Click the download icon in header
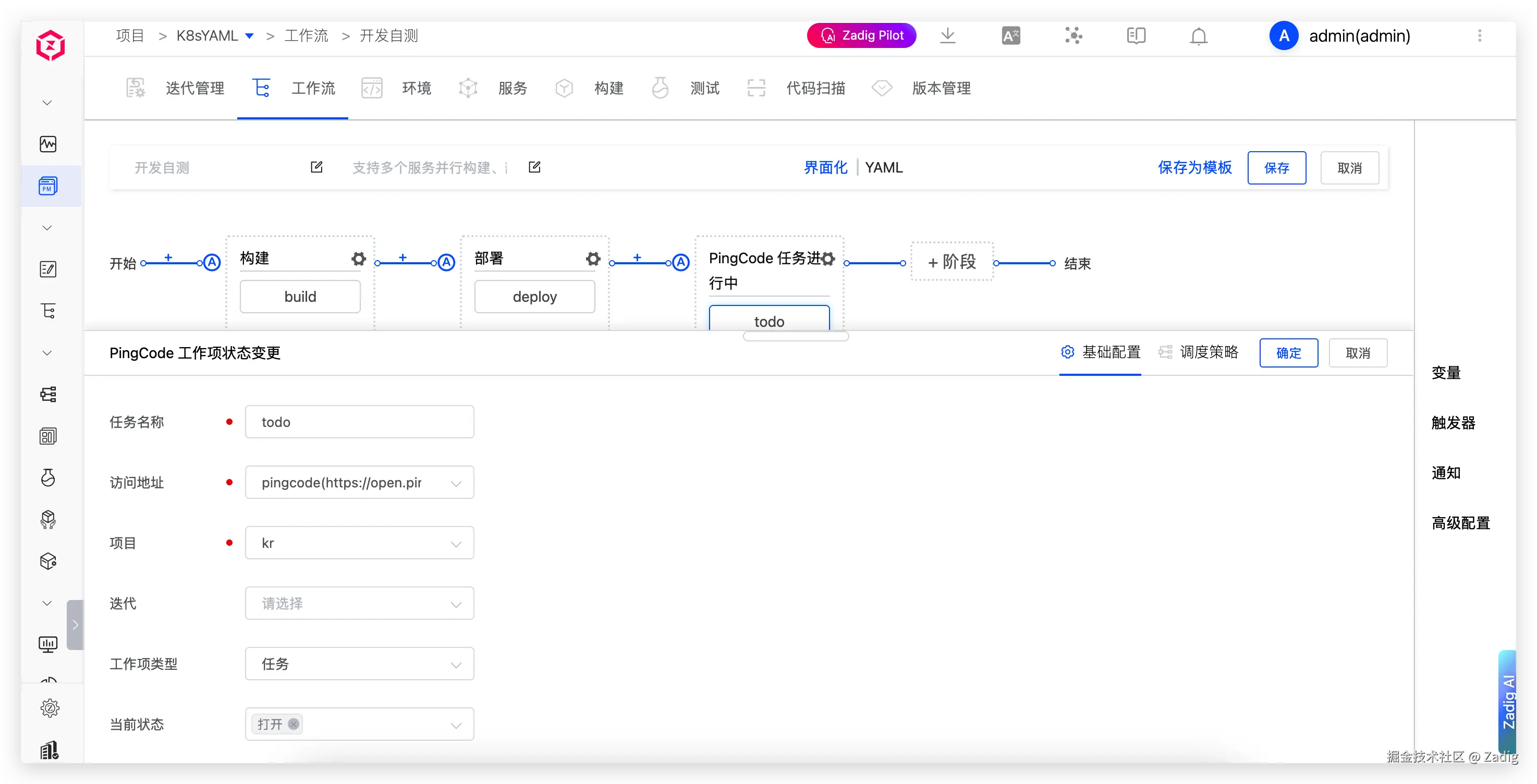 click(x=947, y=36)
